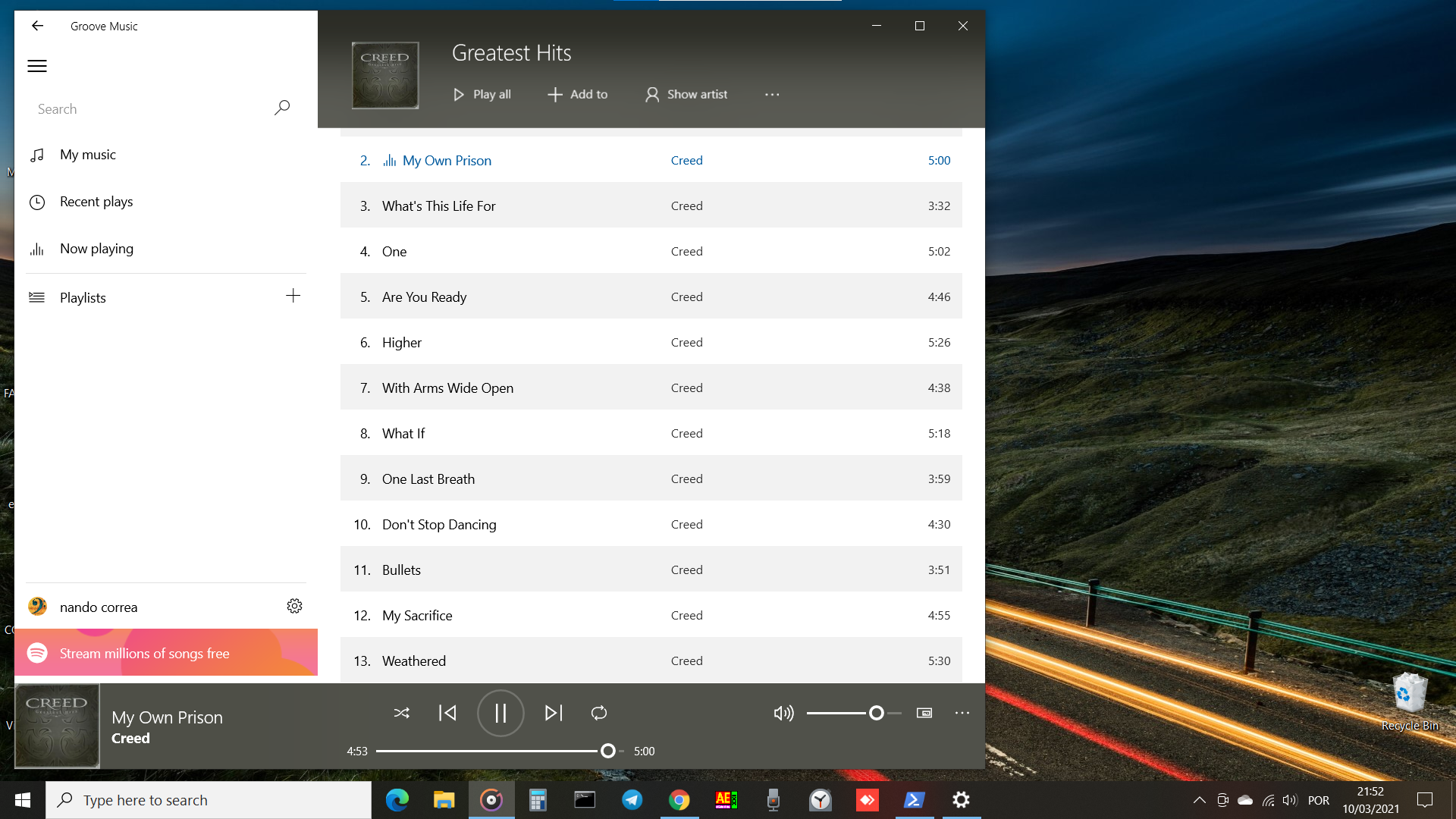This screenshot has width=1456, height=819.
Task: Open PowerShell from taskbar
Action: tap(915, 800)
